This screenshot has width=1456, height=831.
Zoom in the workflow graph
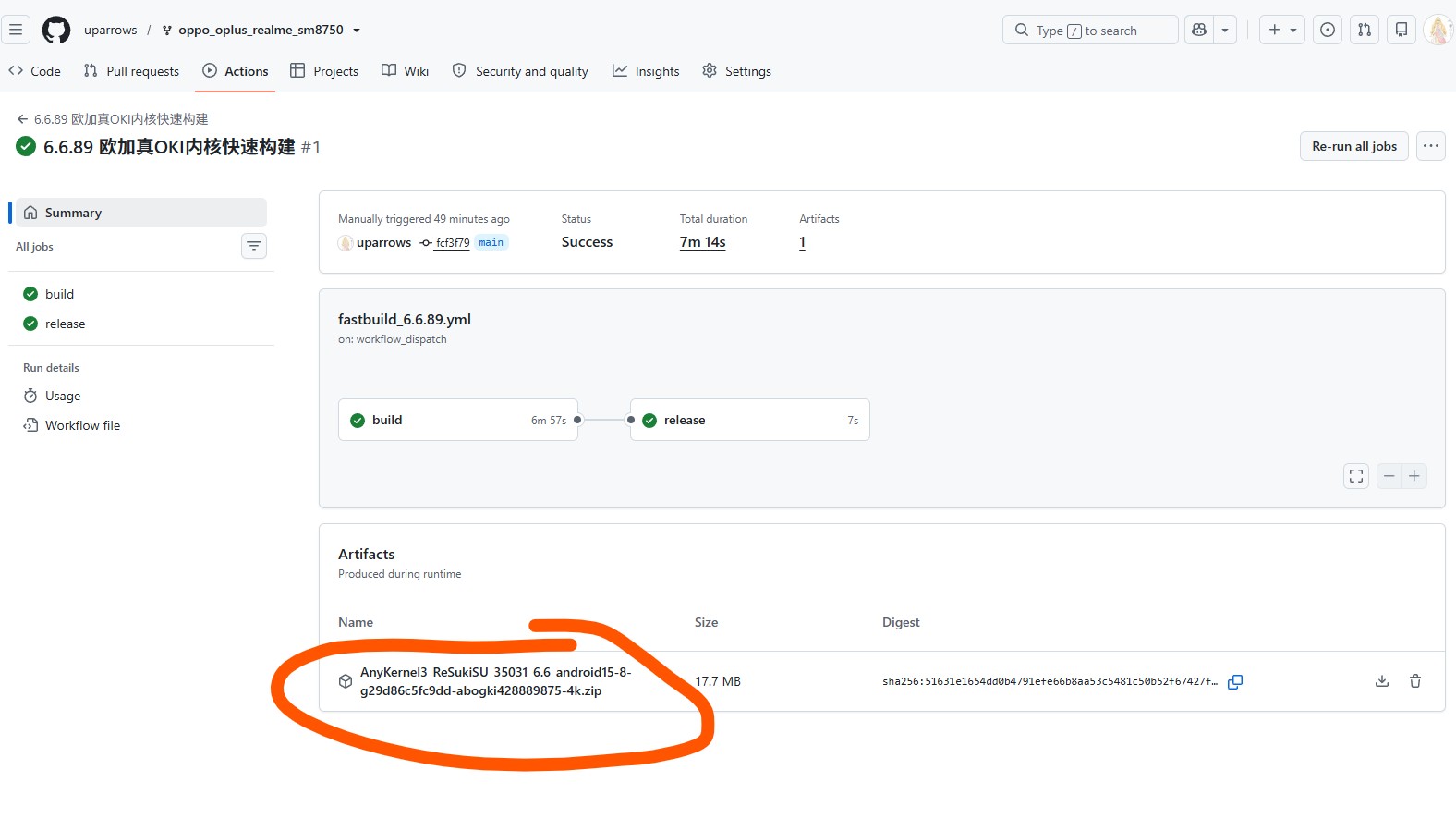click(x=1414, y=476)
